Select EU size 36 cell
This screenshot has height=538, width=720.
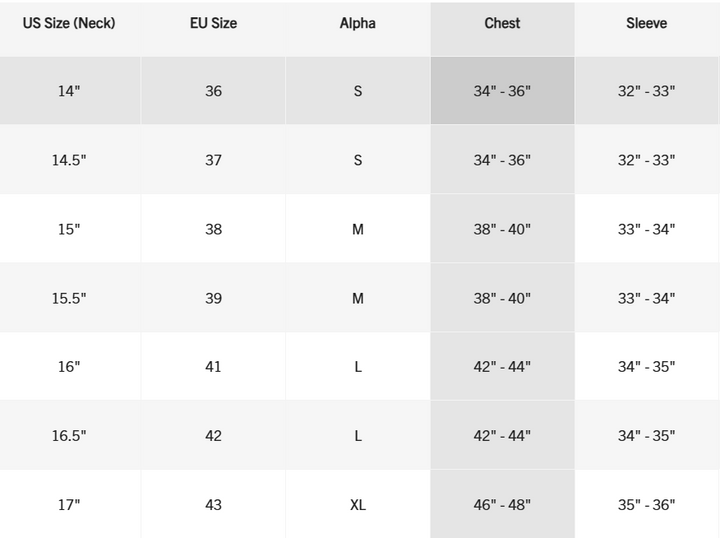point(213,91)
